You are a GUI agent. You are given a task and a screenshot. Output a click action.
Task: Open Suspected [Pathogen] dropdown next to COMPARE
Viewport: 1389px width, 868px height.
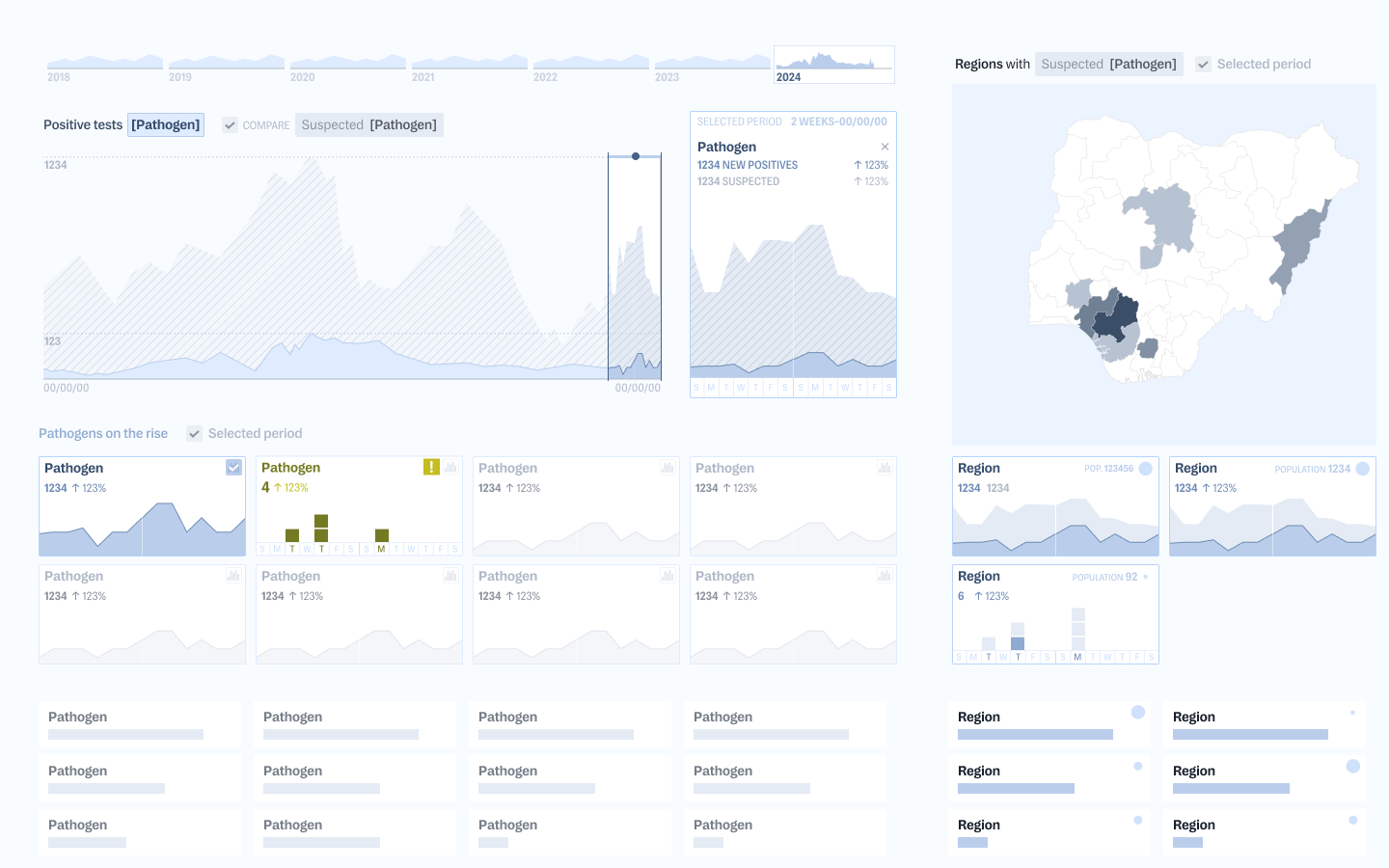tap(368, 125)
